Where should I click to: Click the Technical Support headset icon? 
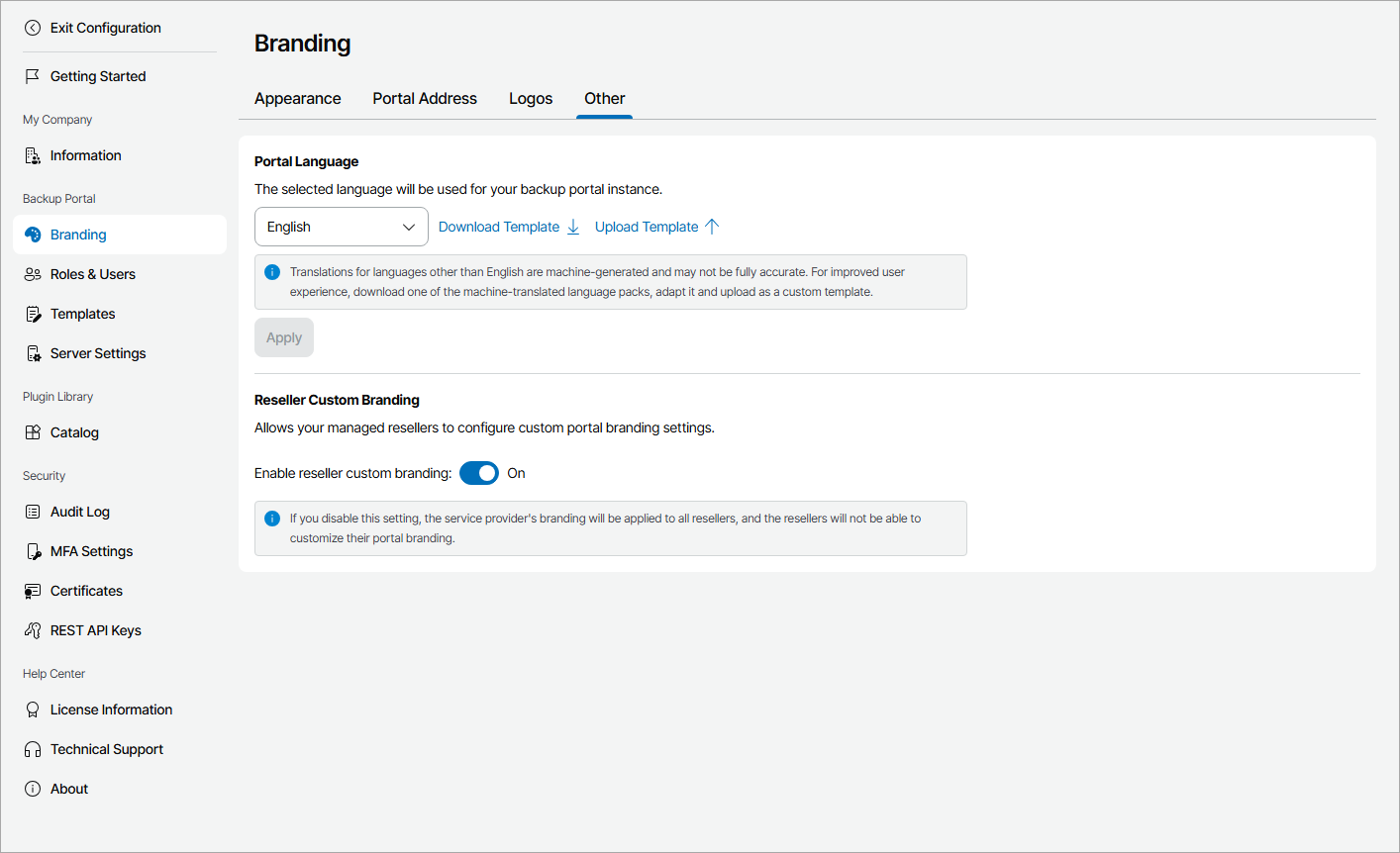tap(33, 749)
